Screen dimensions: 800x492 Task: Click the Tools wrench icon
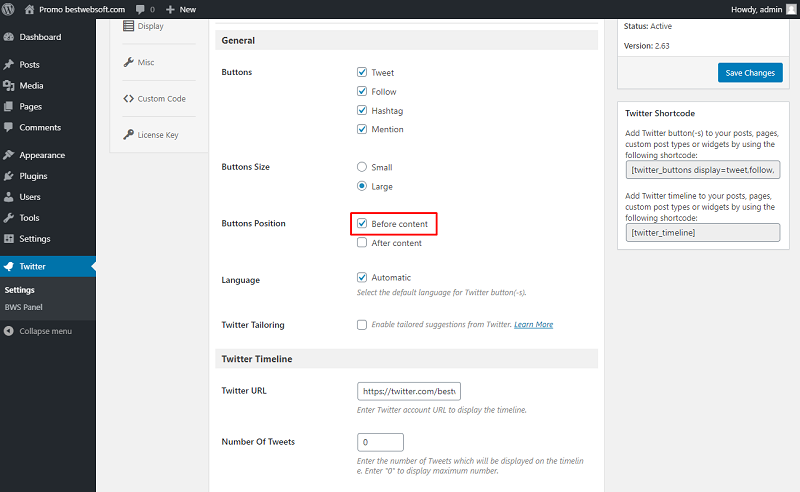pyautogui.click(x=9, y=217)
